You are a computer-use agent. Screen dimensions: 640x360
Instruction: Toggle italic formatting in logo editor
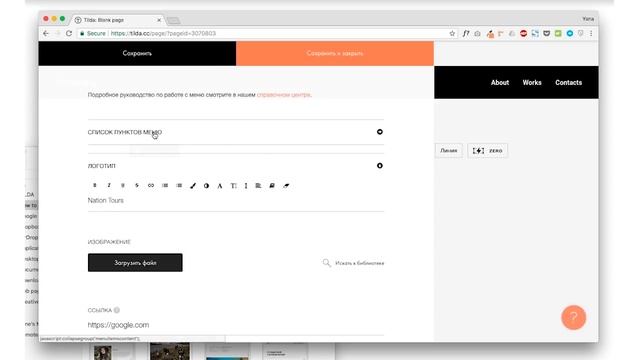109,185
